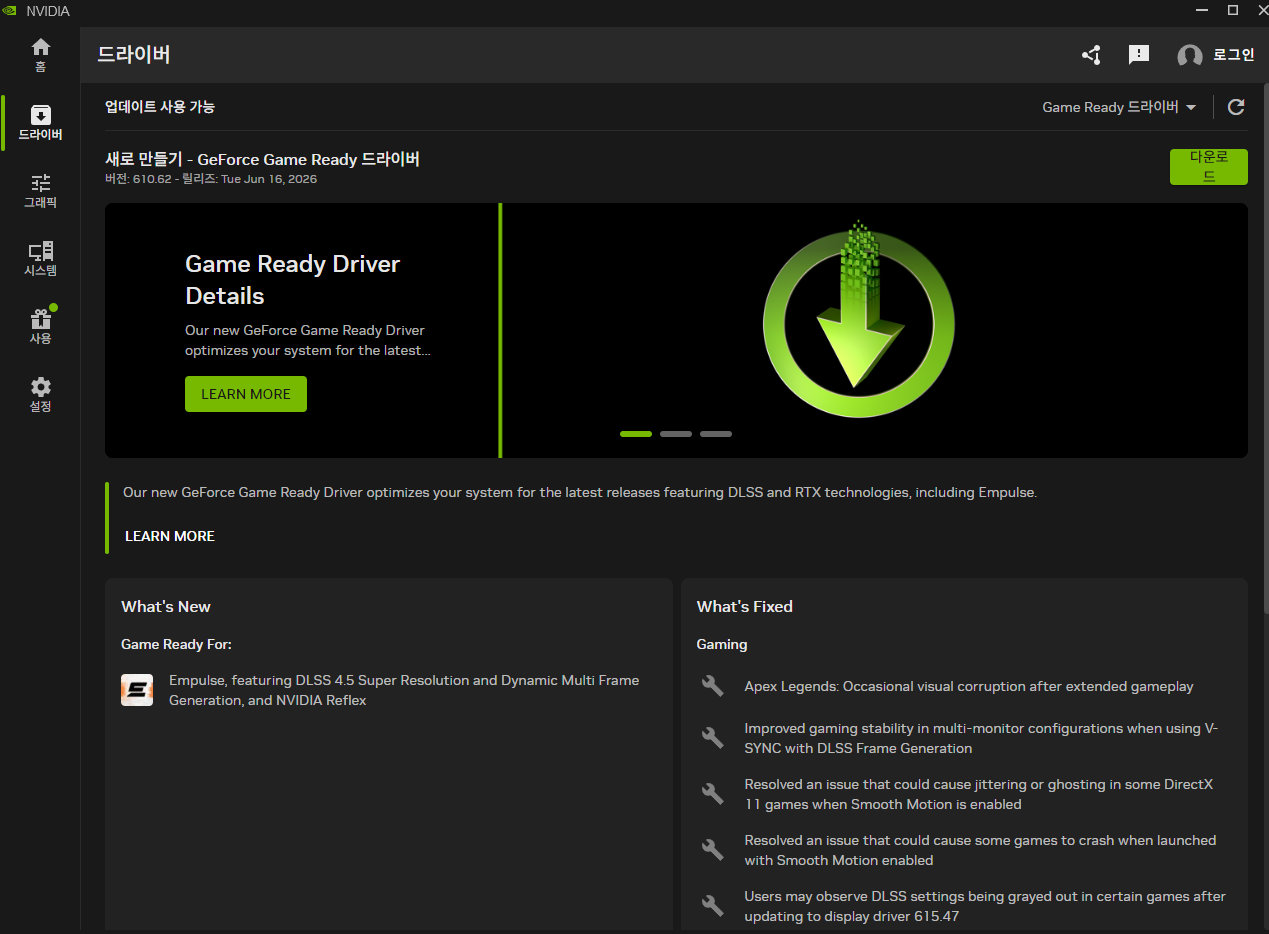Click the user avatar icon
The height and width of the screenshot is (934, 1269).
click(x=1190, y=56)
